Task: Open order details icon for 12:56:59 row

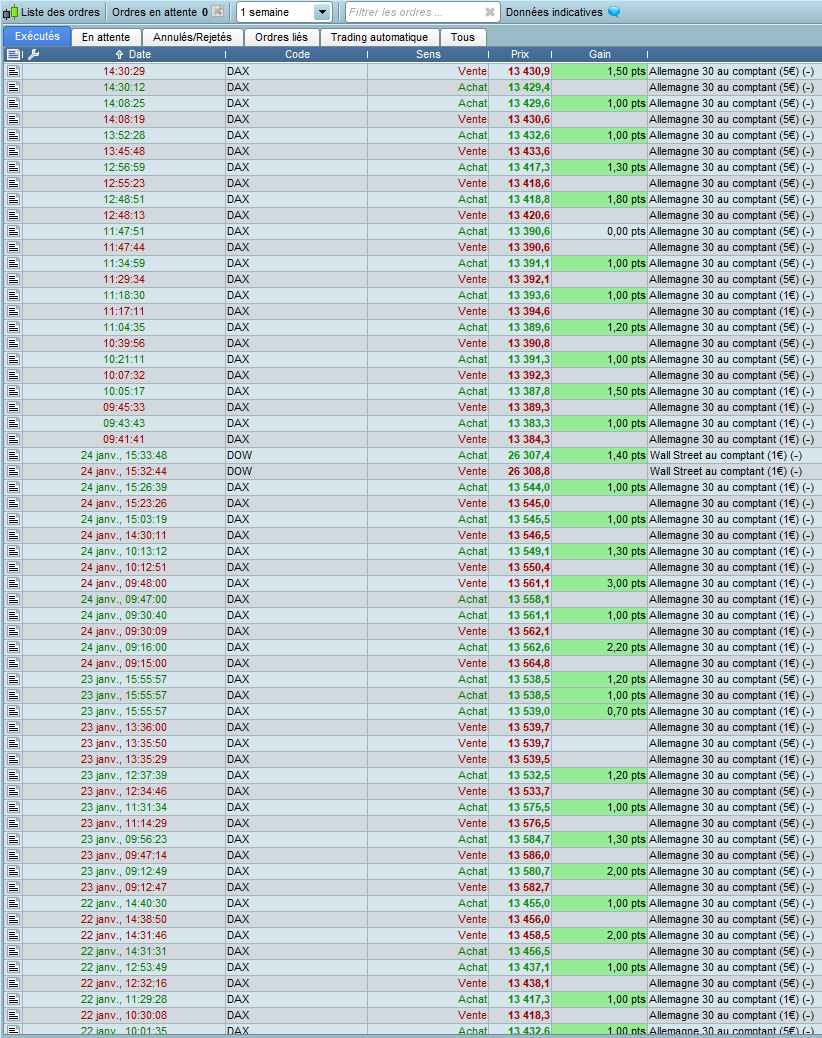Action: point(14,167)
